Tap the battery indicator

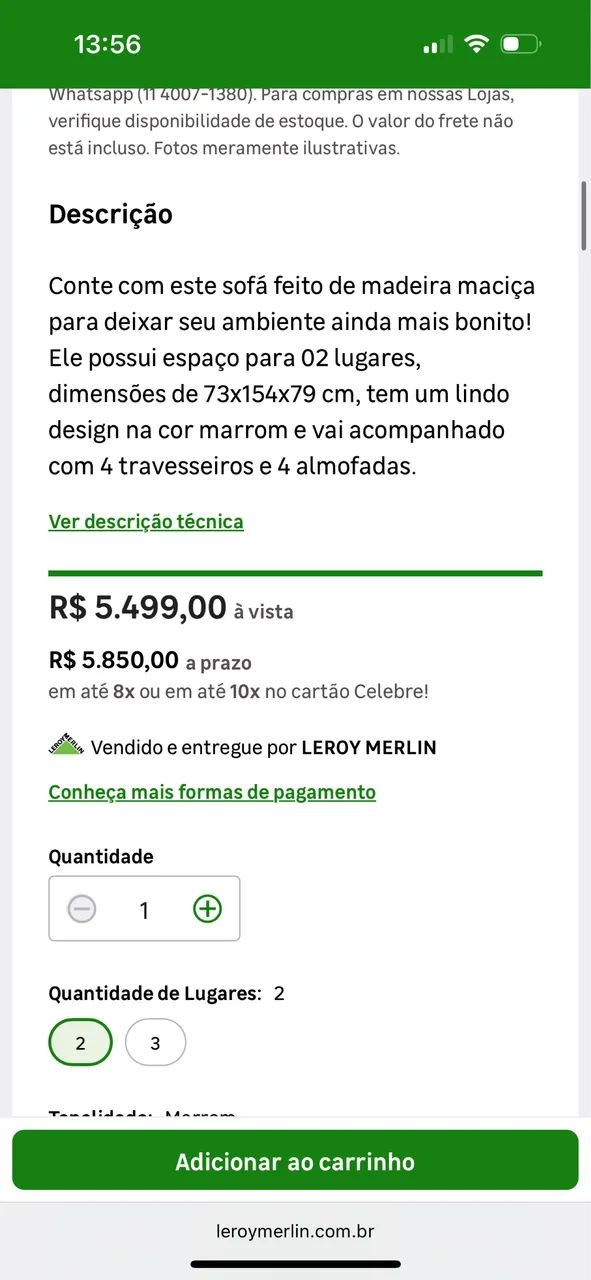[x=521, y=43]
